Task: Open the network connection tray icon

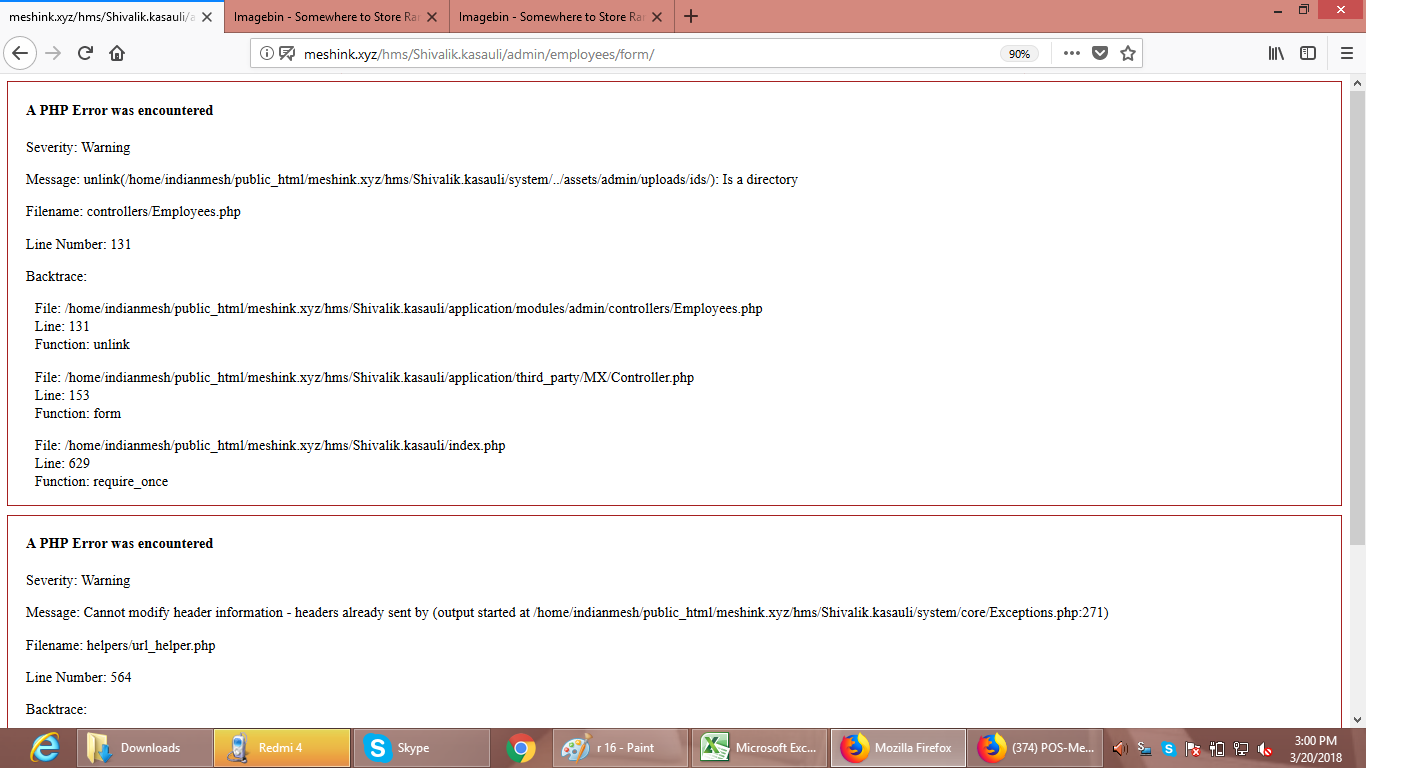Action: [1240, 748]
